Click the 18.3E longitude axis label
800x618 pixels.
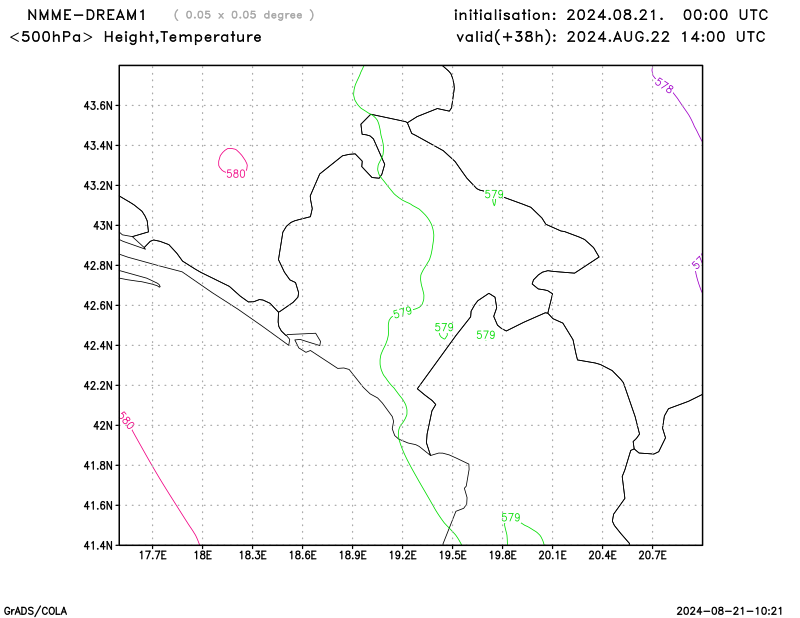[x=253, y=555]
